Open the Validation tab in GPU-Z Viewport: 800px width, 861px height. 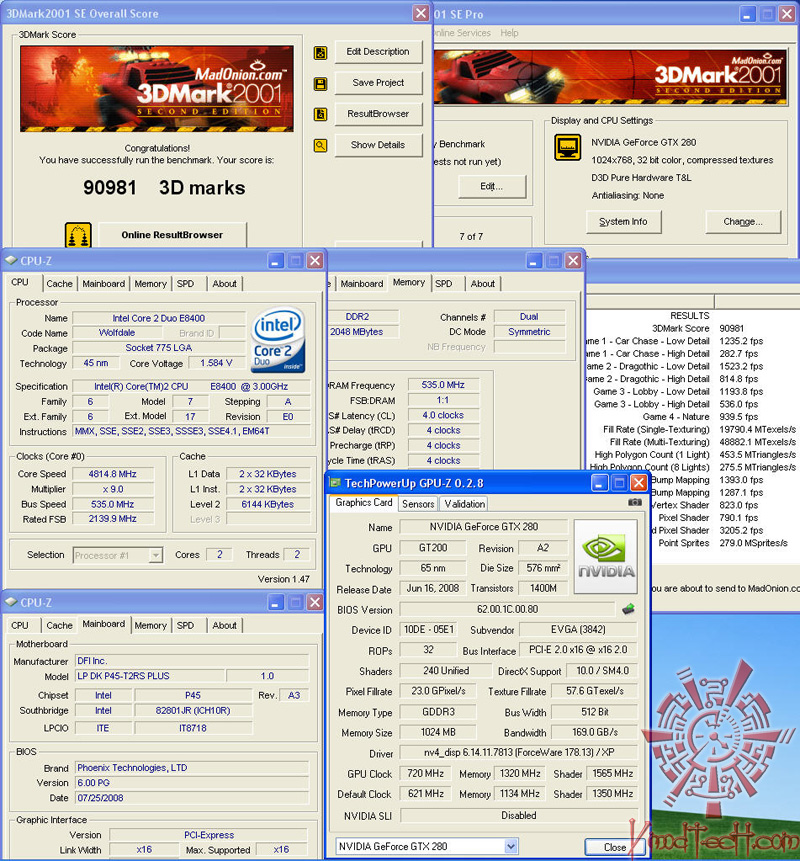tap(465, 504)
